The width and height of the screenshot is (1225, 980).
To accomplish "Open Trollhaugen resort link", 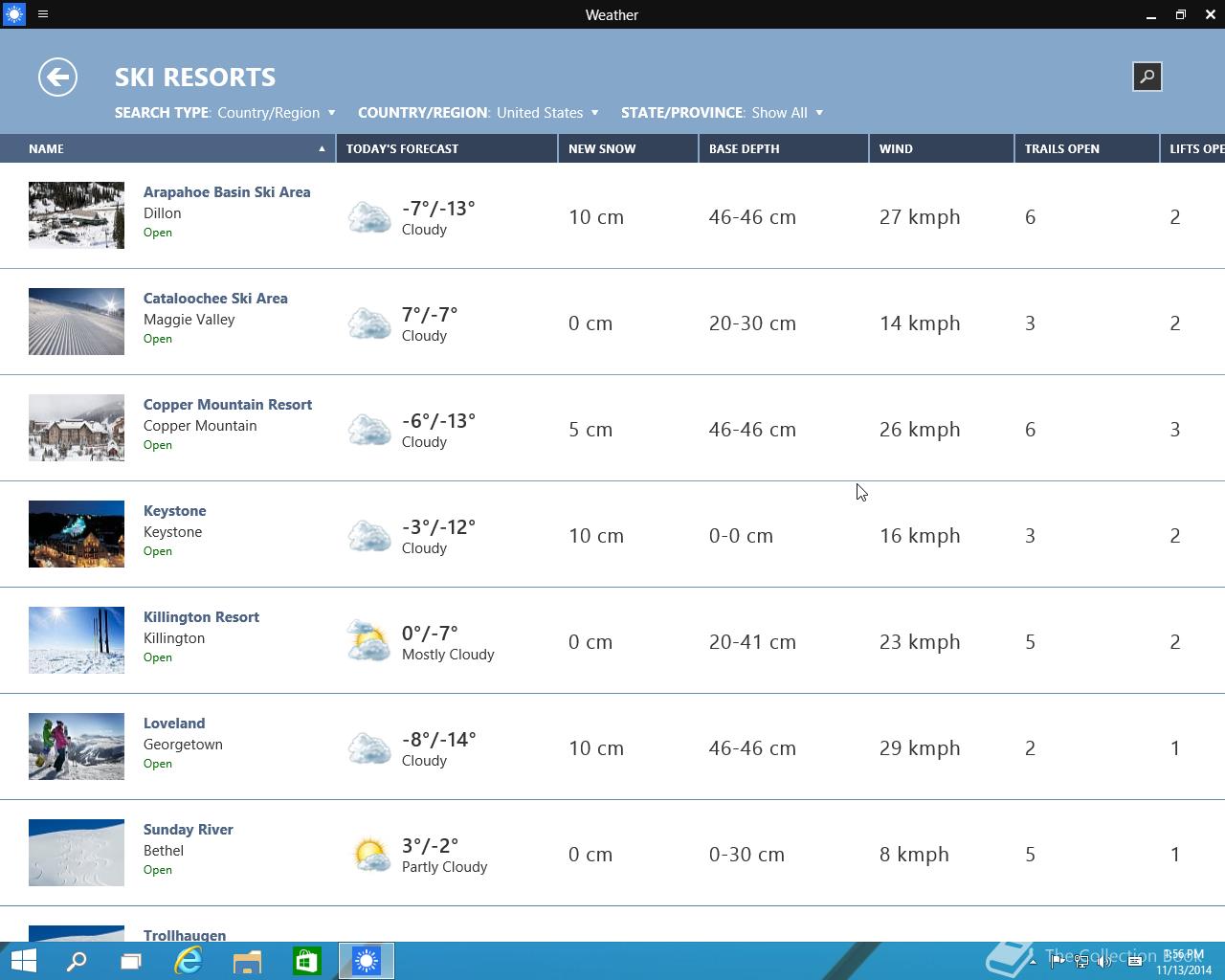I will (x=185, y=935).
